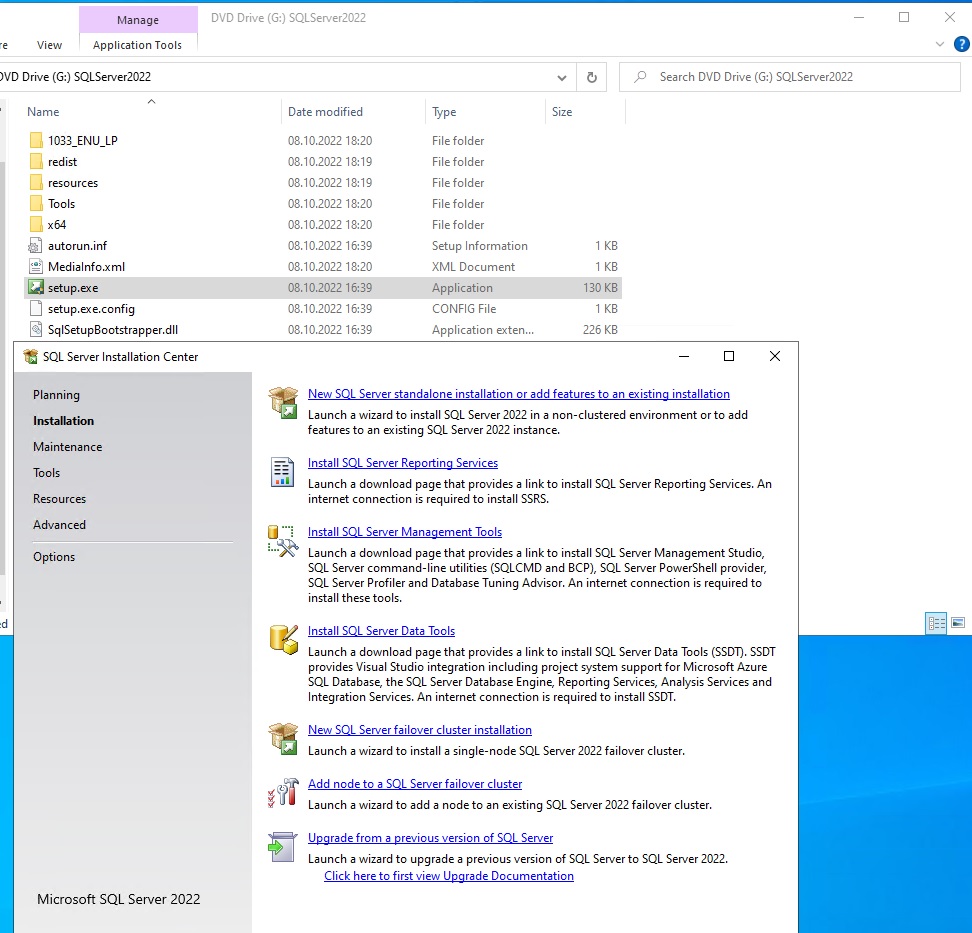Sort files by the Name column header
972x933 pixels.
[43, 112]
